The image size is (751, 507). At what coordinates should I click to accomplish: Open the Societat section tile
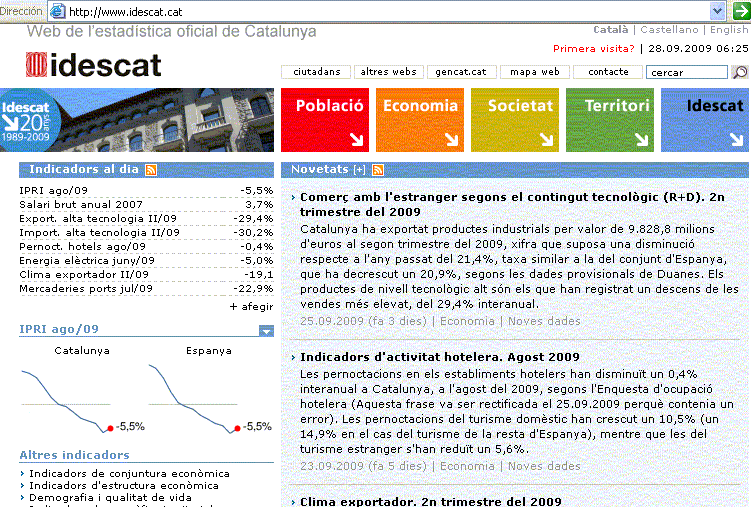[515, 120]
